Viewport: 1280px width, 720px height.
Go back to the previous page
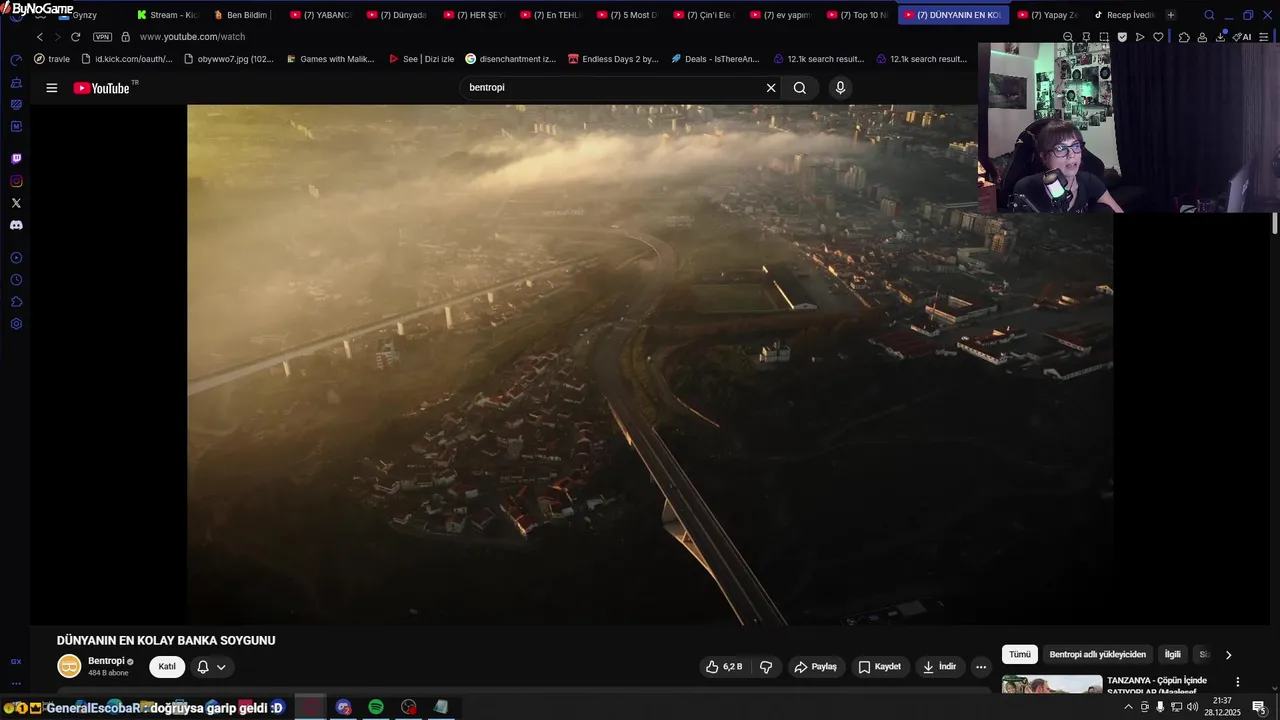pos(40,37)
